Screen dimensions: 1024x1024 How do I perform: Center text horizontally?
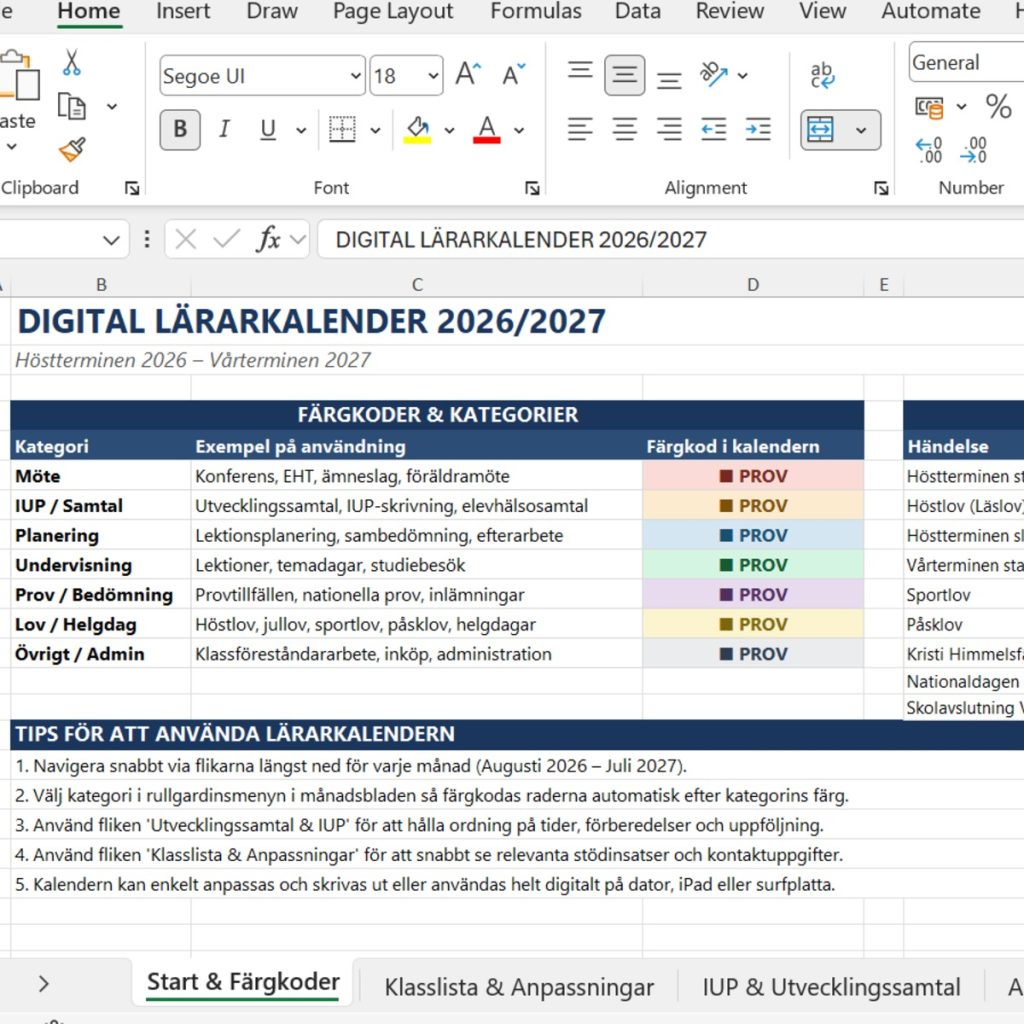point(624,129)
